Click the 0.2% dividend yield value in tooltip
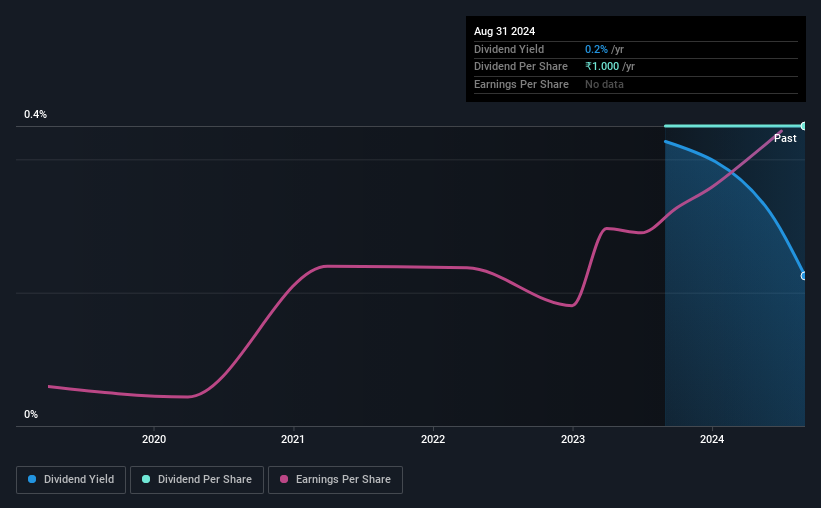 pyautogui.click(x=596, y=49)
